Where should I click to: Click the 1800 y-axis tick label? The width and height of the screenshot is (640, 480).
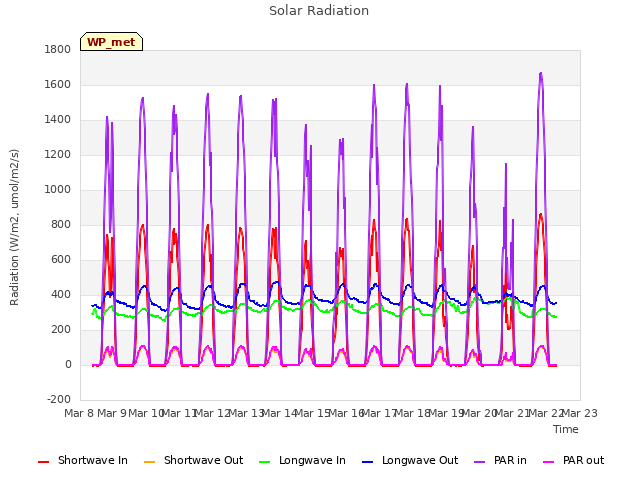point(58,49)
